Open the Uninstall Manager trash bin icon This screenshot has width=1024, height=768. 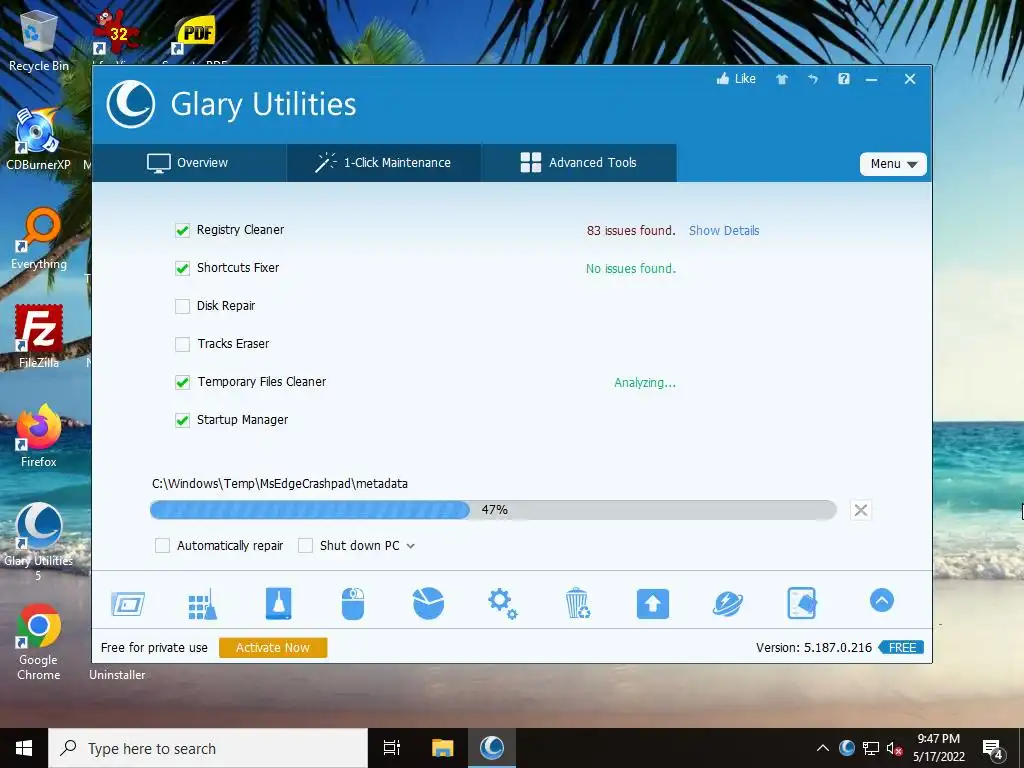pyautogui.click(x=578, y=603)
